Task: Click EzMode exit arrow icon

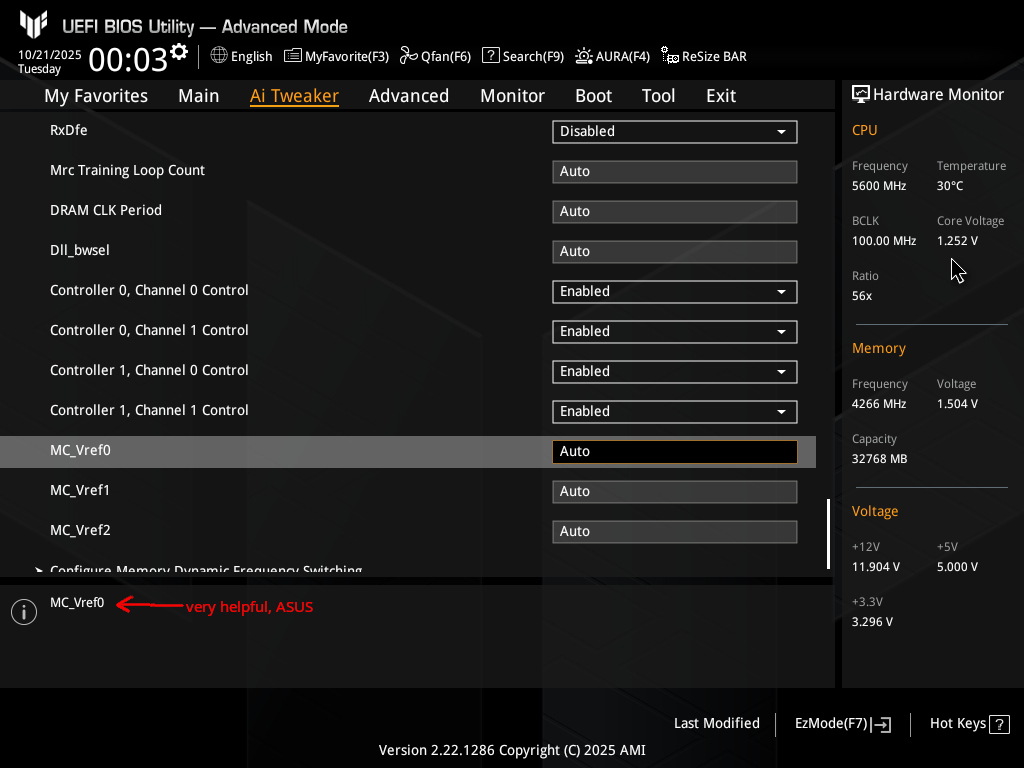Action: point(881,724)
